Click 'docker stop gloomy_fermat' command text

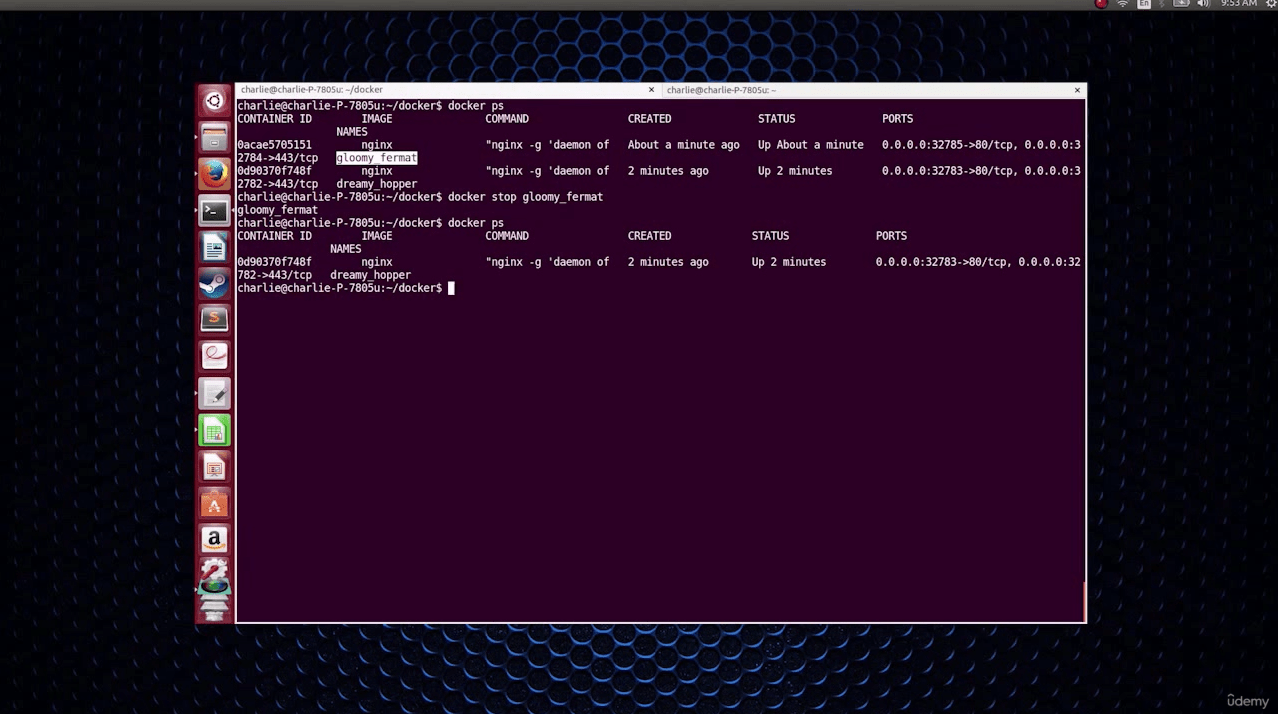[x=525, y=197]
